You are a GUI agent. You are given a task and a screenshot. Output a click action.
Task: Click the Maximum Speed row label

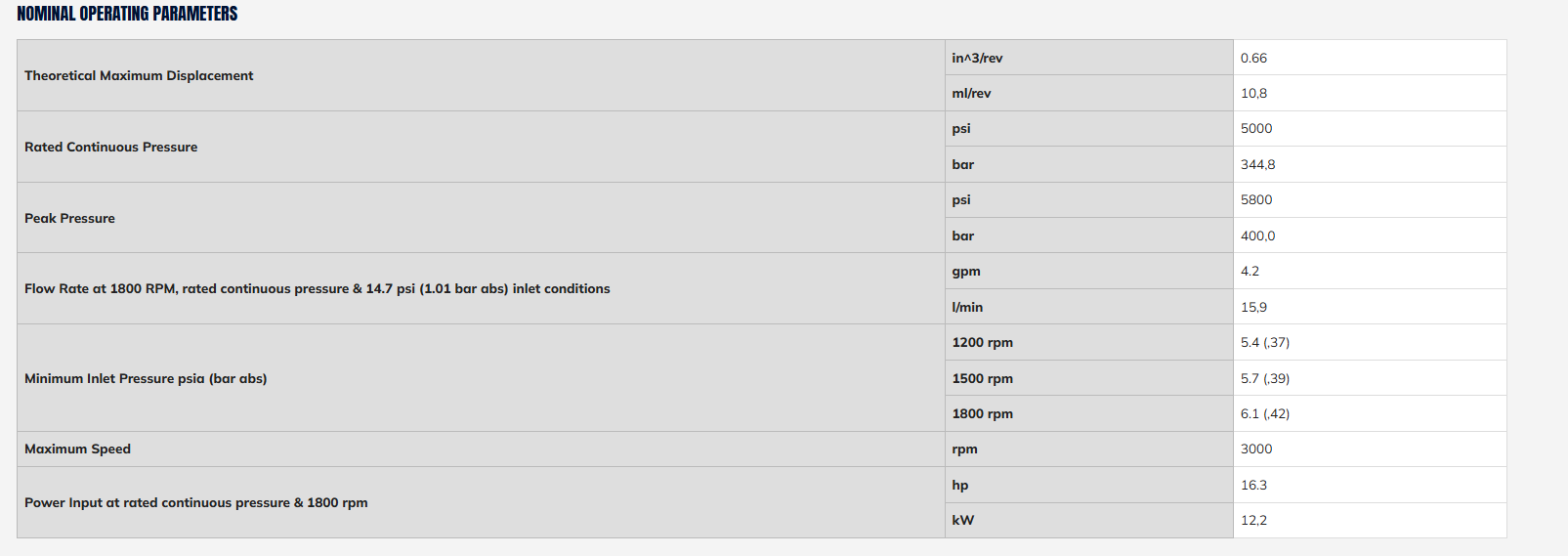tap(77, 449)
